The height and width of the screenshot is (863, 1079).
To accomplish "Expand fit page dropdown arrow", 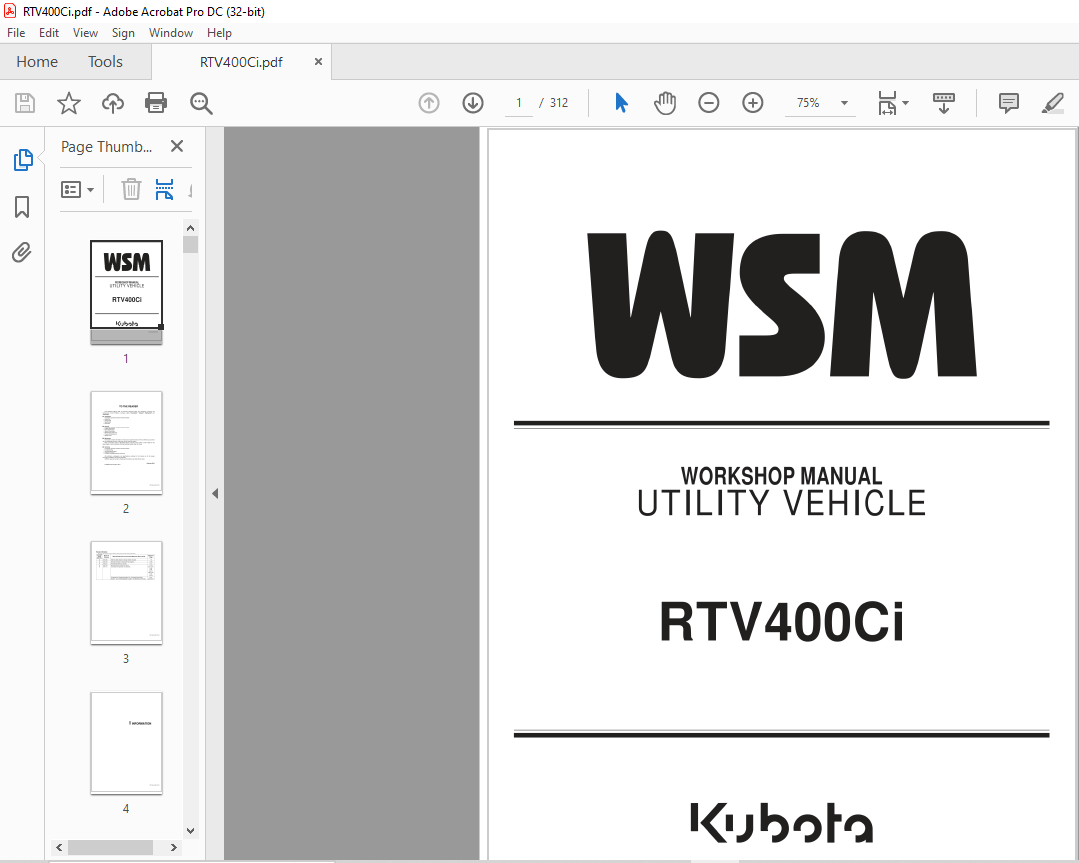I will 905,103.
